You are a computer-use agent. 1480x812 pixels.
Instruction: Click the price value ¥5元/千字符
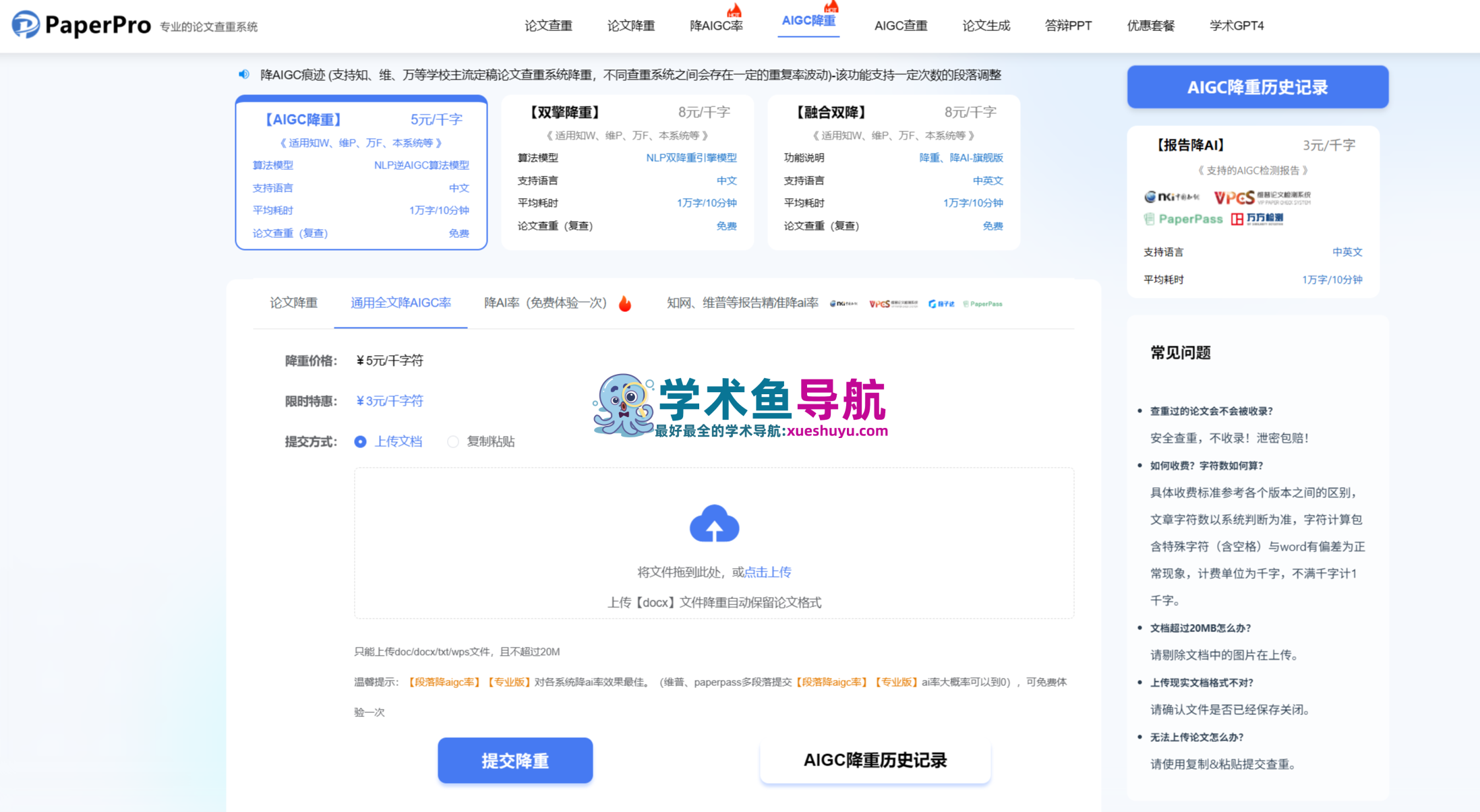(x=390, y=361)
